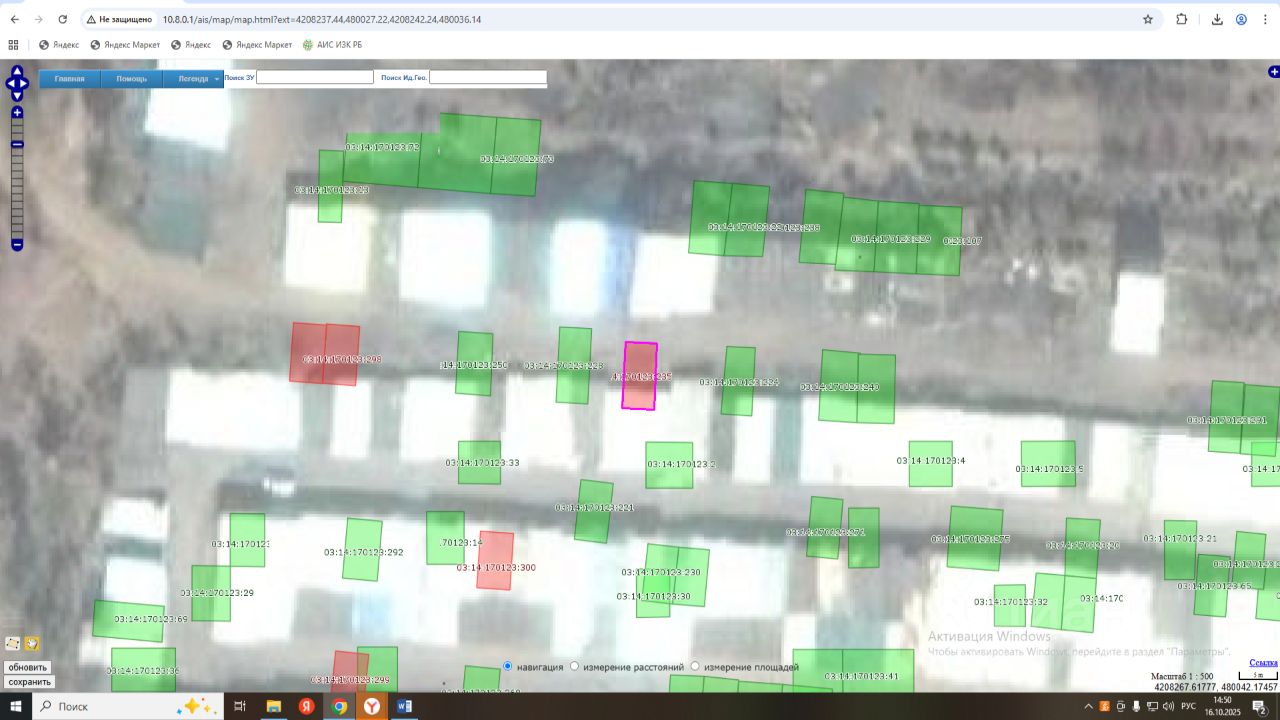Pan the map west with the left arrow

10,83
